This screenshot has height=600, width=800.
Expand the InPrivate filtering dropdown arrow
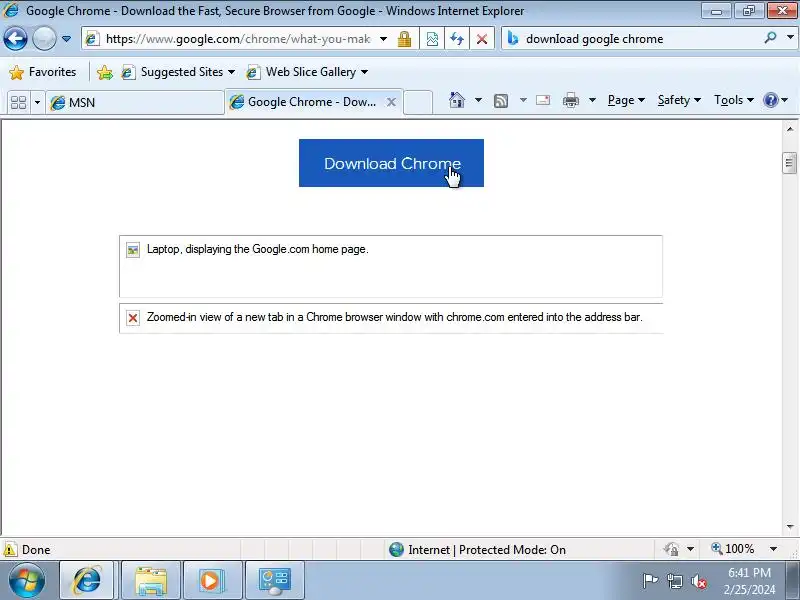pyautogui.click(x=690, y=549)
